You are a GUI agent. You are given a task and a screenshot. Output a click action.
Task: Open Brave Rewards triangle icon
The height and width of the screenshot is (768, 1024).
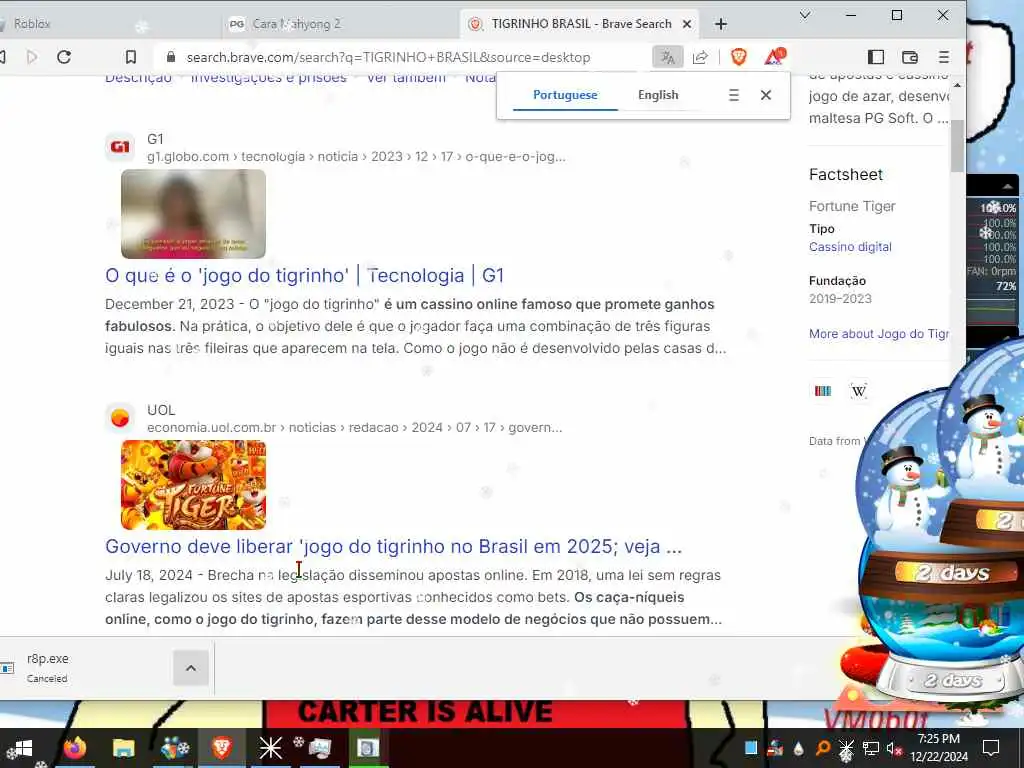(775, 57)
